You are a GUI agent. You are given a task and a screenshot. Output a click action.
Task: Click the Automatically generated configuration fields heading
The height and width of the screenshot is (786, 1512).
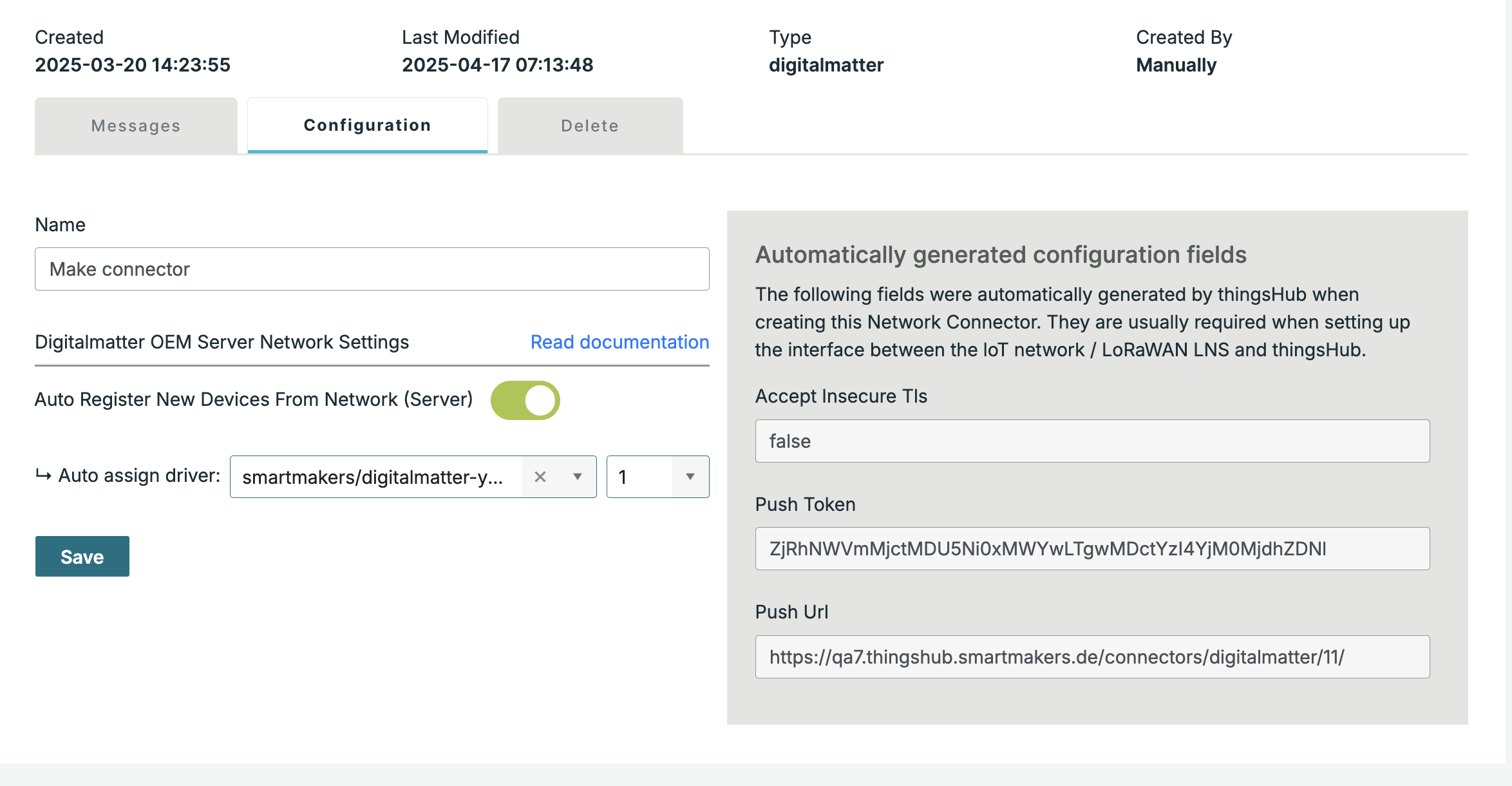(1001, 255)
